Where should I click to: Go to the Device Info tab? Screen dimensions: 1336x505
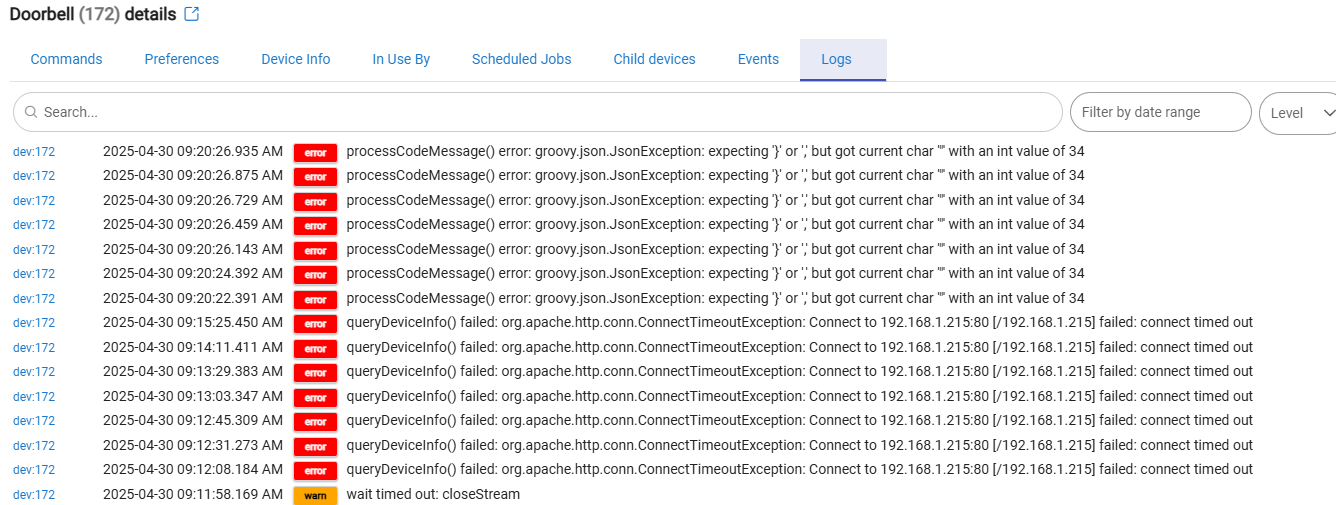click(295, 59)
